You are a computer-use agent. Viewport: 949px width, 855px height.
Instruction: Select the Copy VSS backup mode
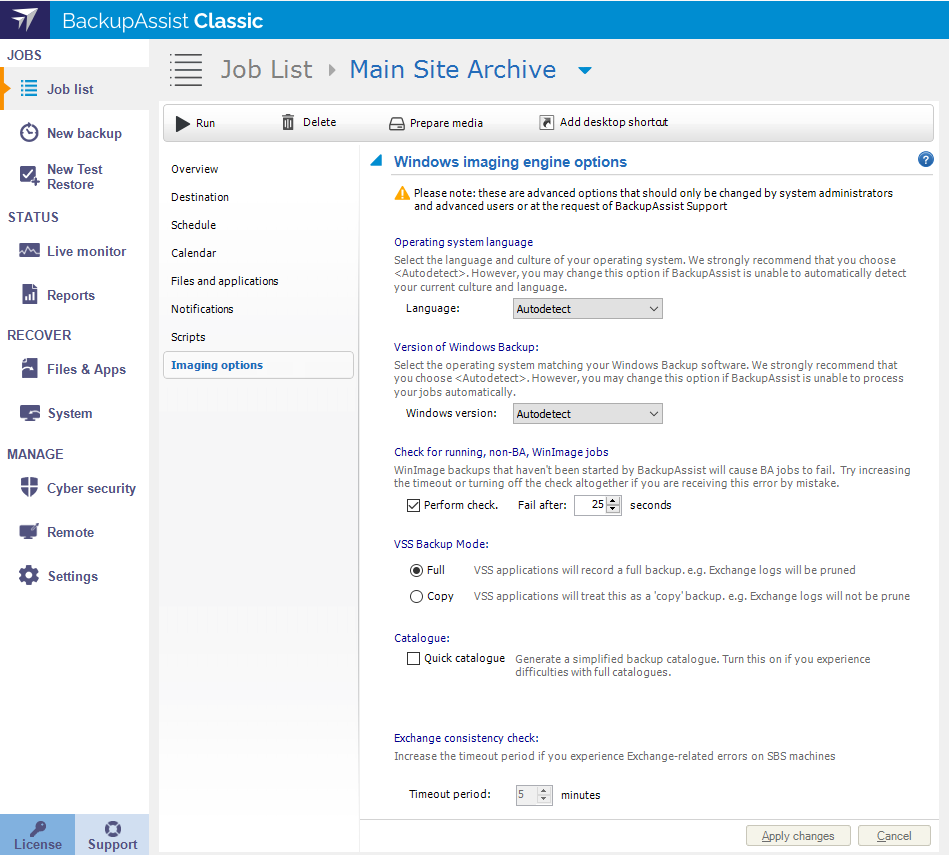(416, 596)
